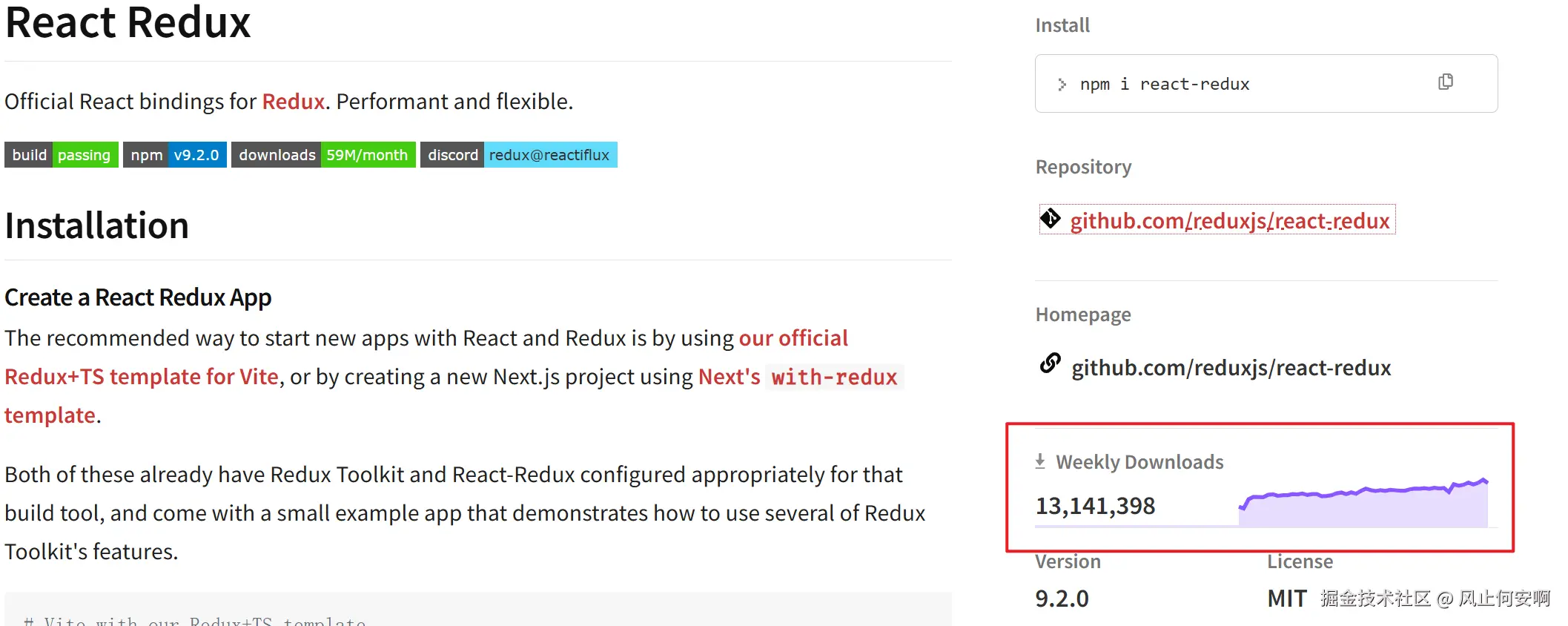Click the version number 9.2.0

(1062, 599)
